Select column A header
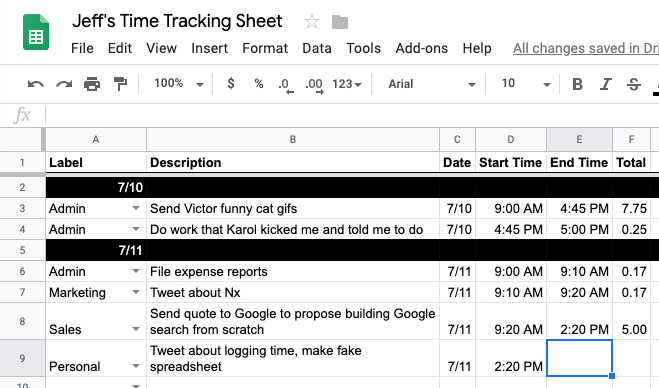Viewport: 659px width, 388px height. [x=96, y=140]
